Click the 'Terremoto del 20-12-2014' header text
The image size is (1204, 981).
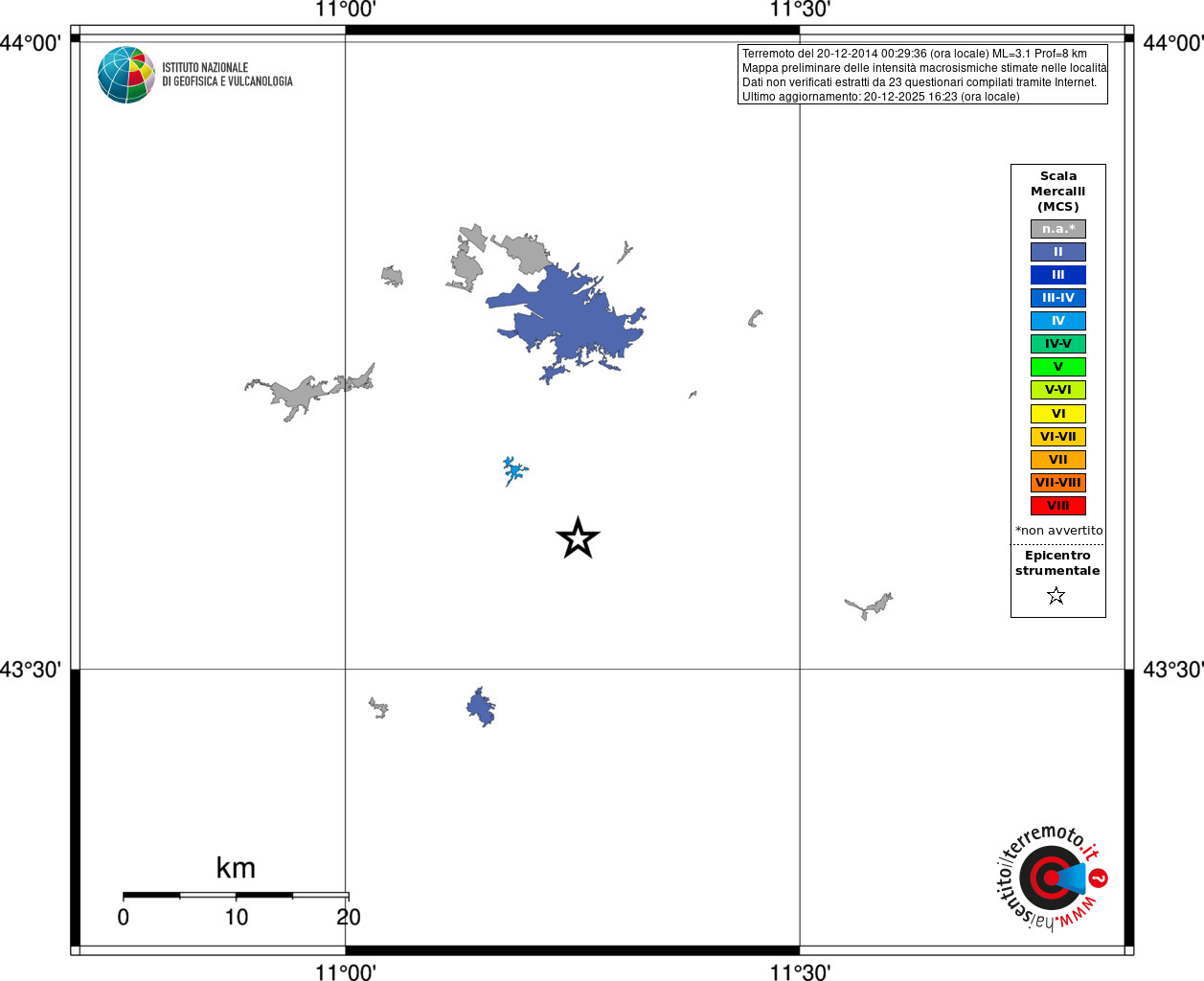914,54
